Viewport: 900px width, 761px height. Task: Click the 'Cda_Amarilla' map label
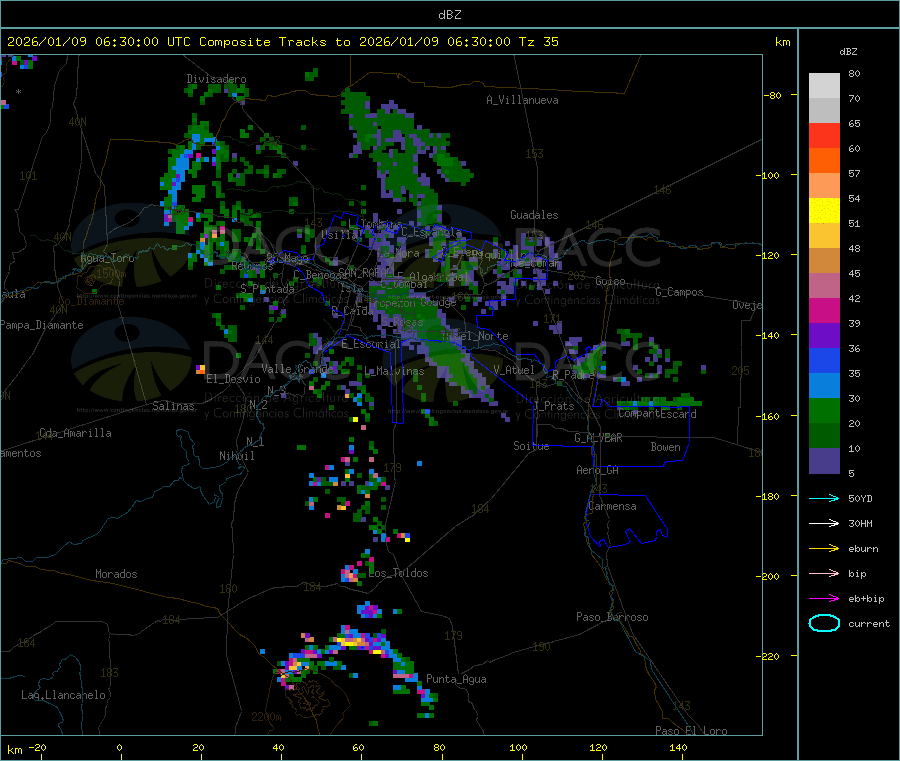[x=75, y=433]
